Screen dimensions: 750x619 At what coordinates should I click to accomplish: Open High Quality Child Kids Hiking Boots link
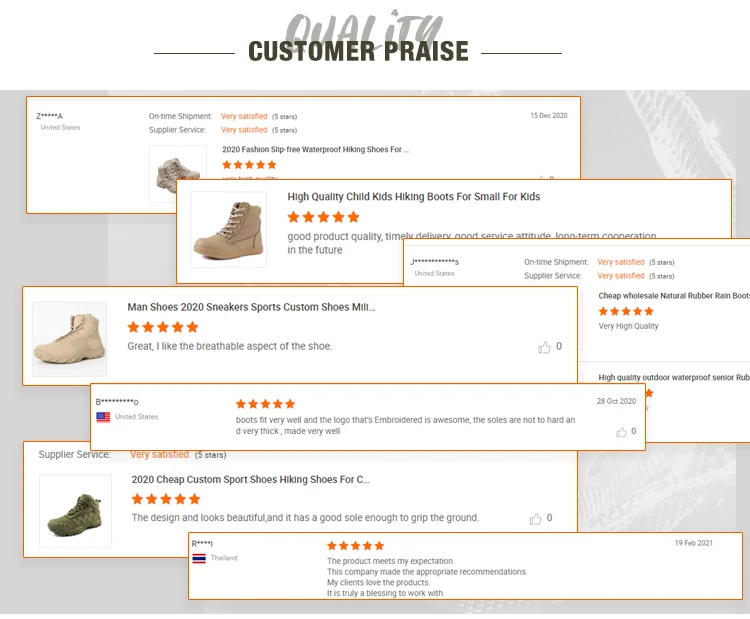coord(413,197)
